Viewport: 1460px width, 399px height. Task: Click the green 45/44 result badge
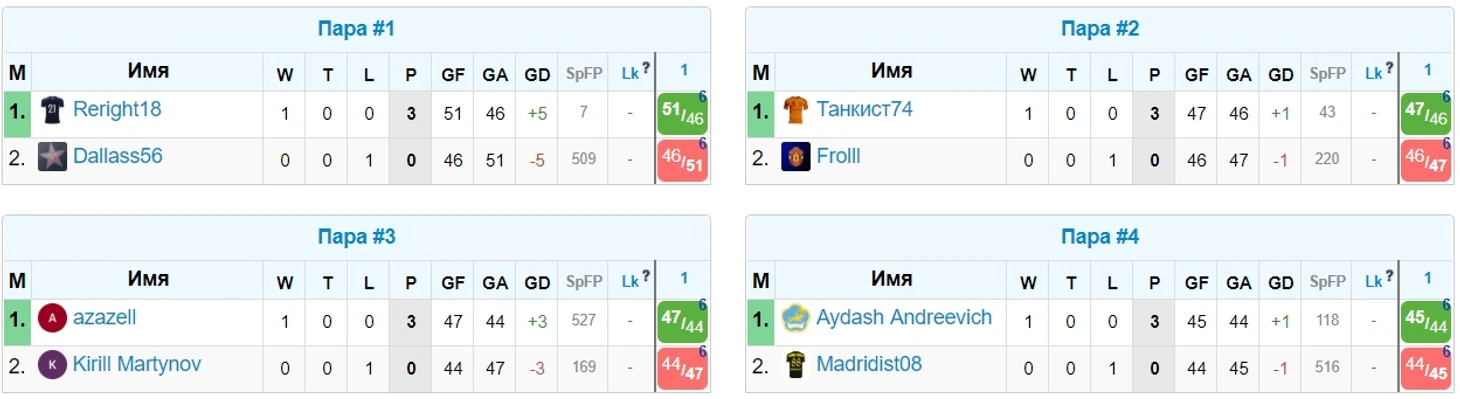pos(1426,321)
